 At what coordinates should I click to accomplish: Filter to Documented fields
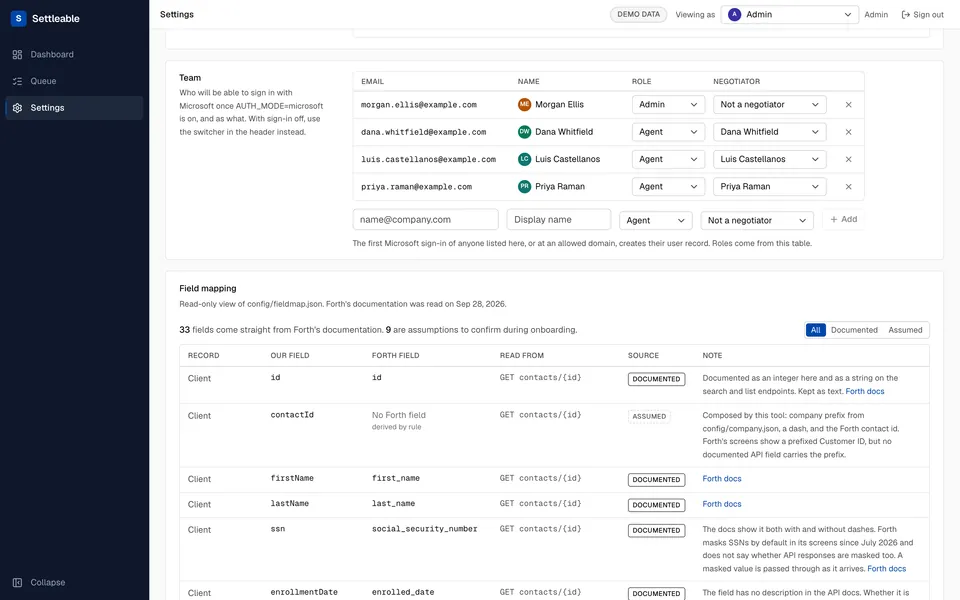tap(854, 330)
